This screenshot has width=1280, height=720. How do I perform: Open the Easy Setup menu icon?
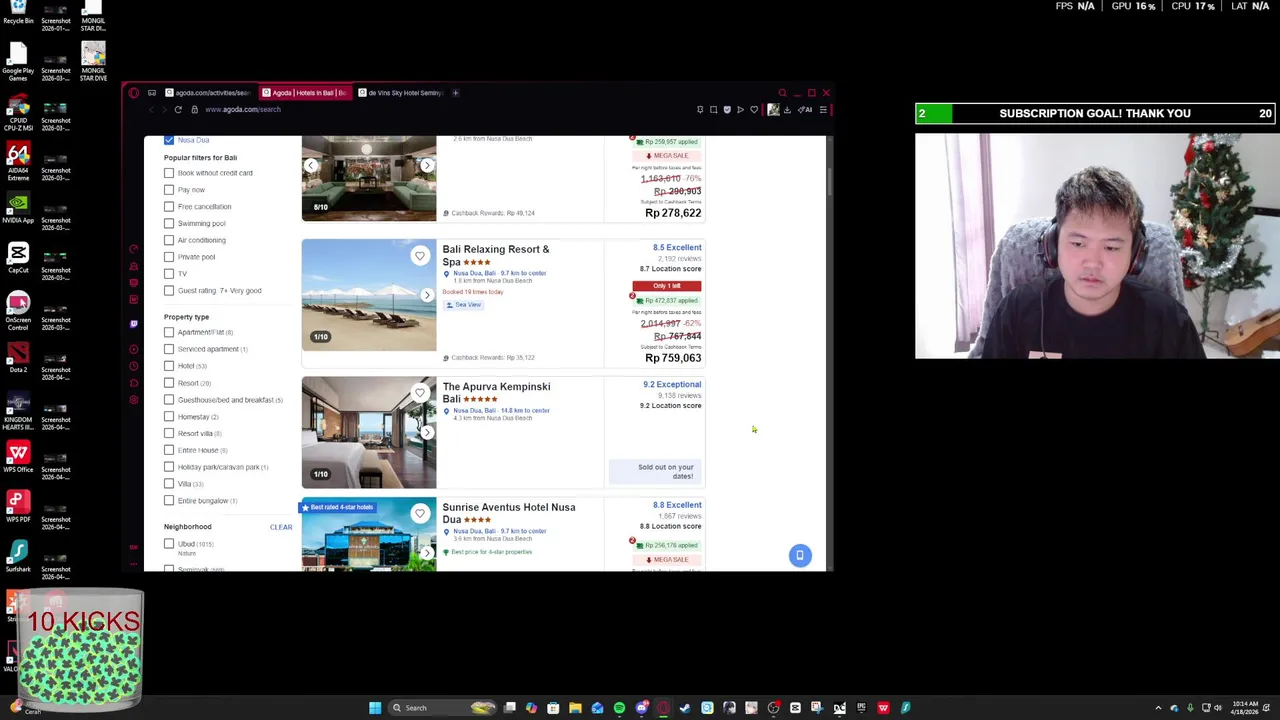(823, 110)
